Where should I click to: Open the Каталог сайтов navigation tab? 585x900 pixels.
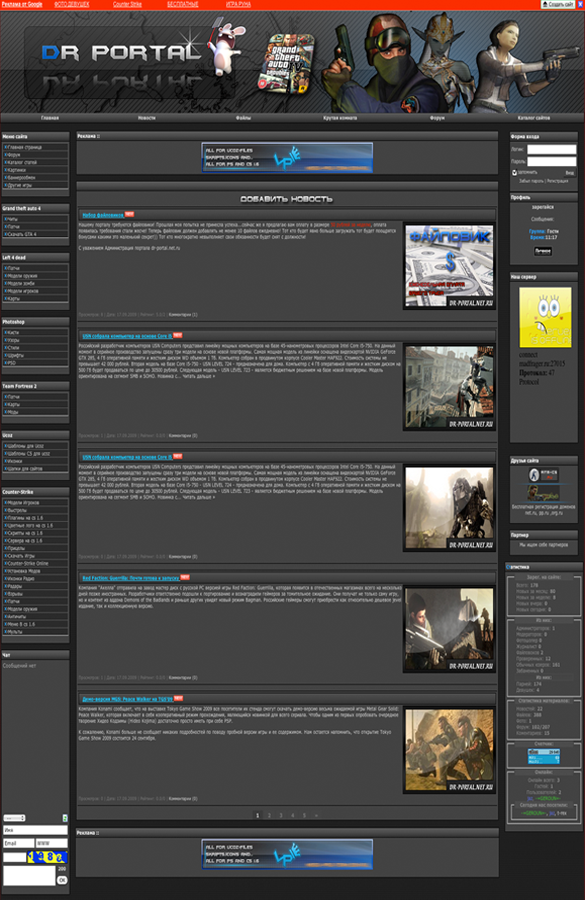tap(534, 118)
